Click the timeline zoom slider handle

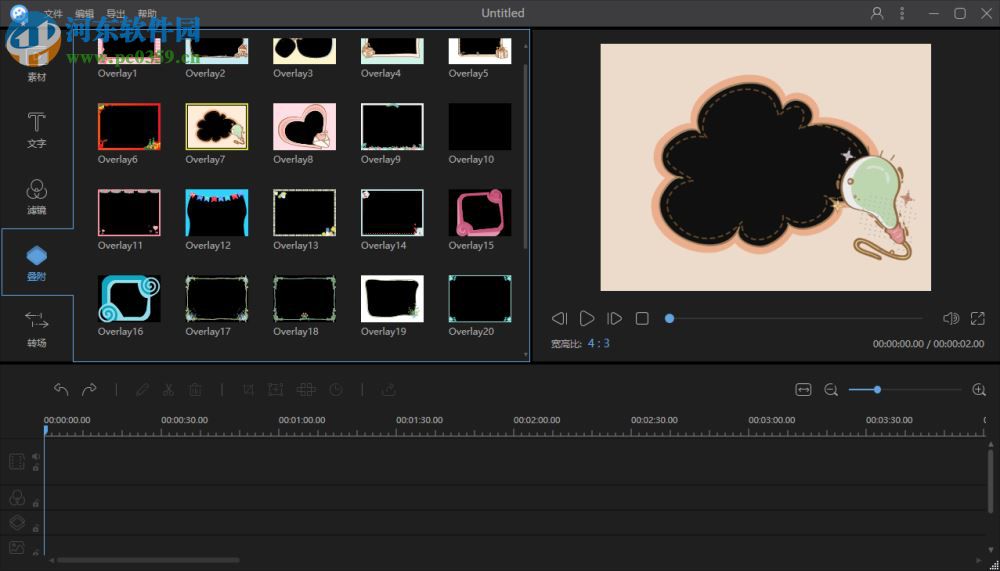point(877,390)
